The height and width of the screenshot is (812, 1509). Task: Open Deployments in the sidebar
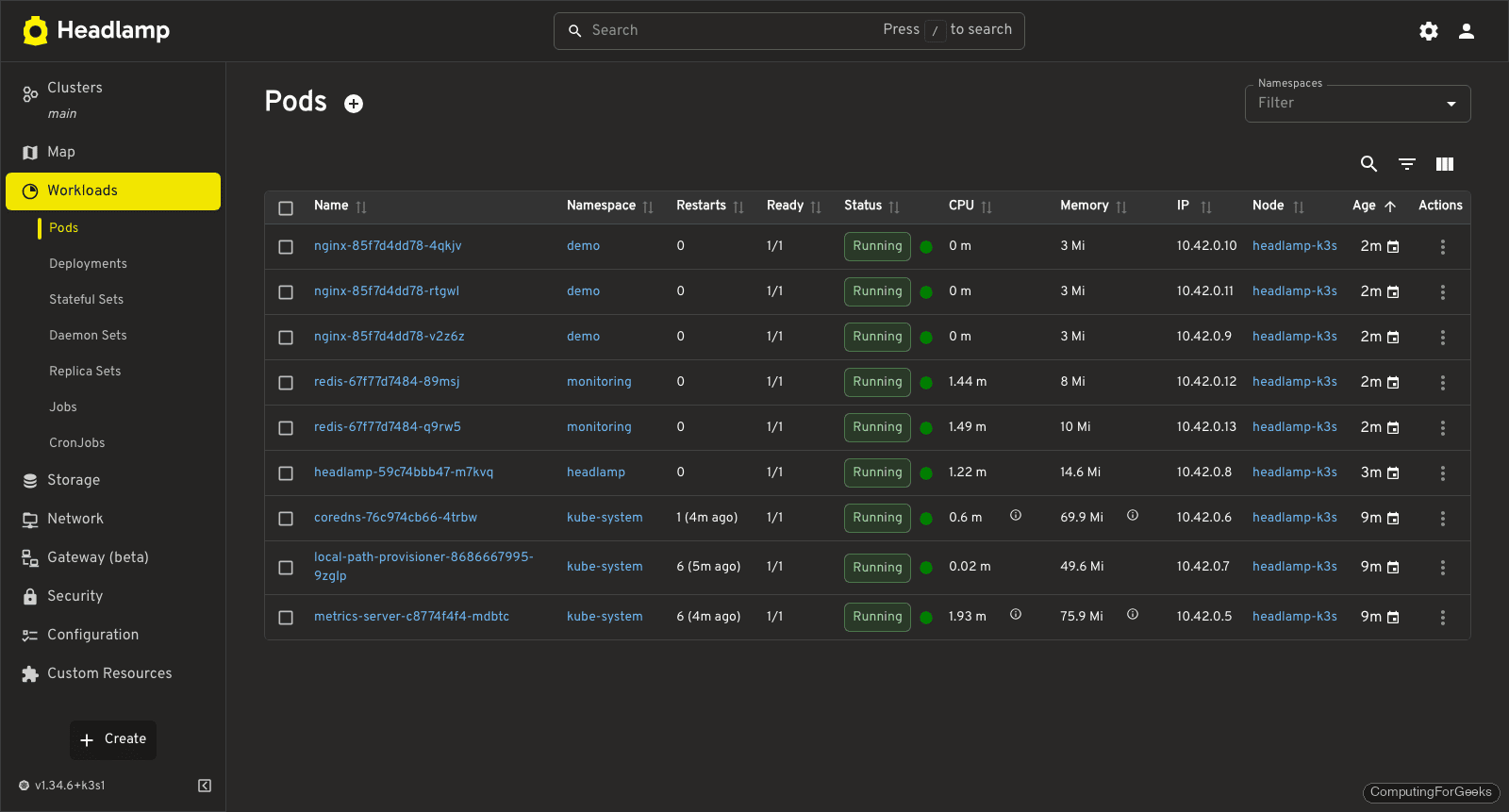[88, 264]
